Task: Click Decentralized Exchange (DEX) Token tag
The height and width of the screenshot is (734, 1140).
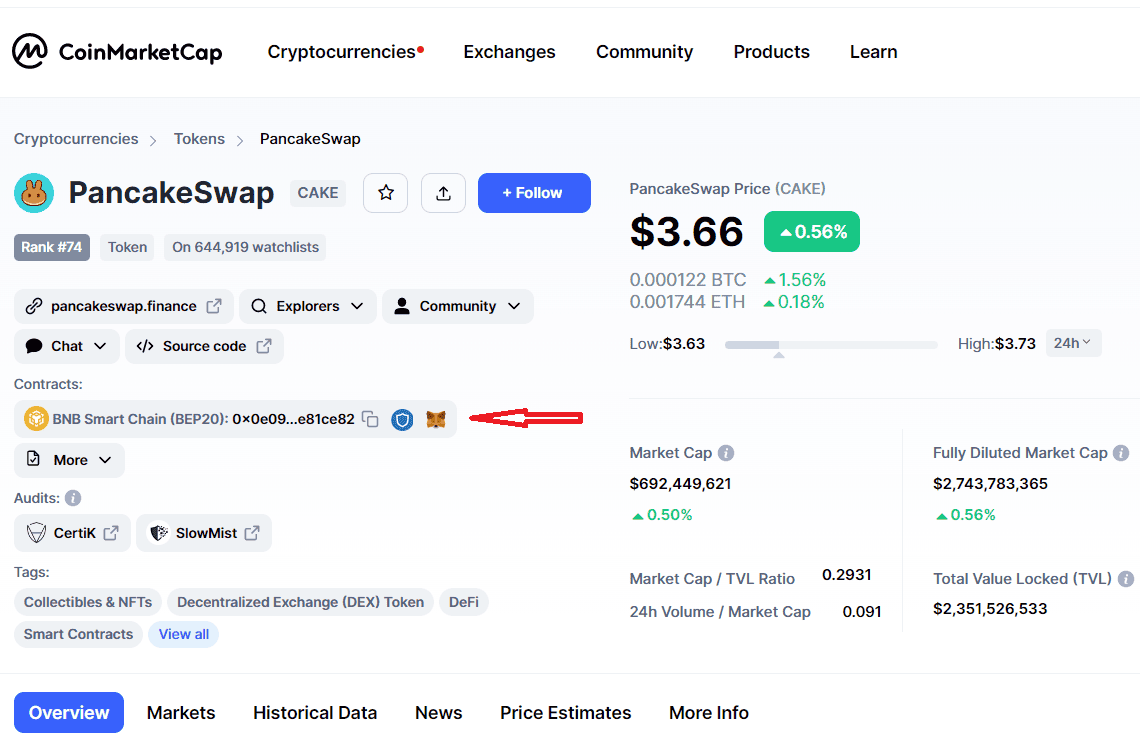Action: (x=300, y=602)
